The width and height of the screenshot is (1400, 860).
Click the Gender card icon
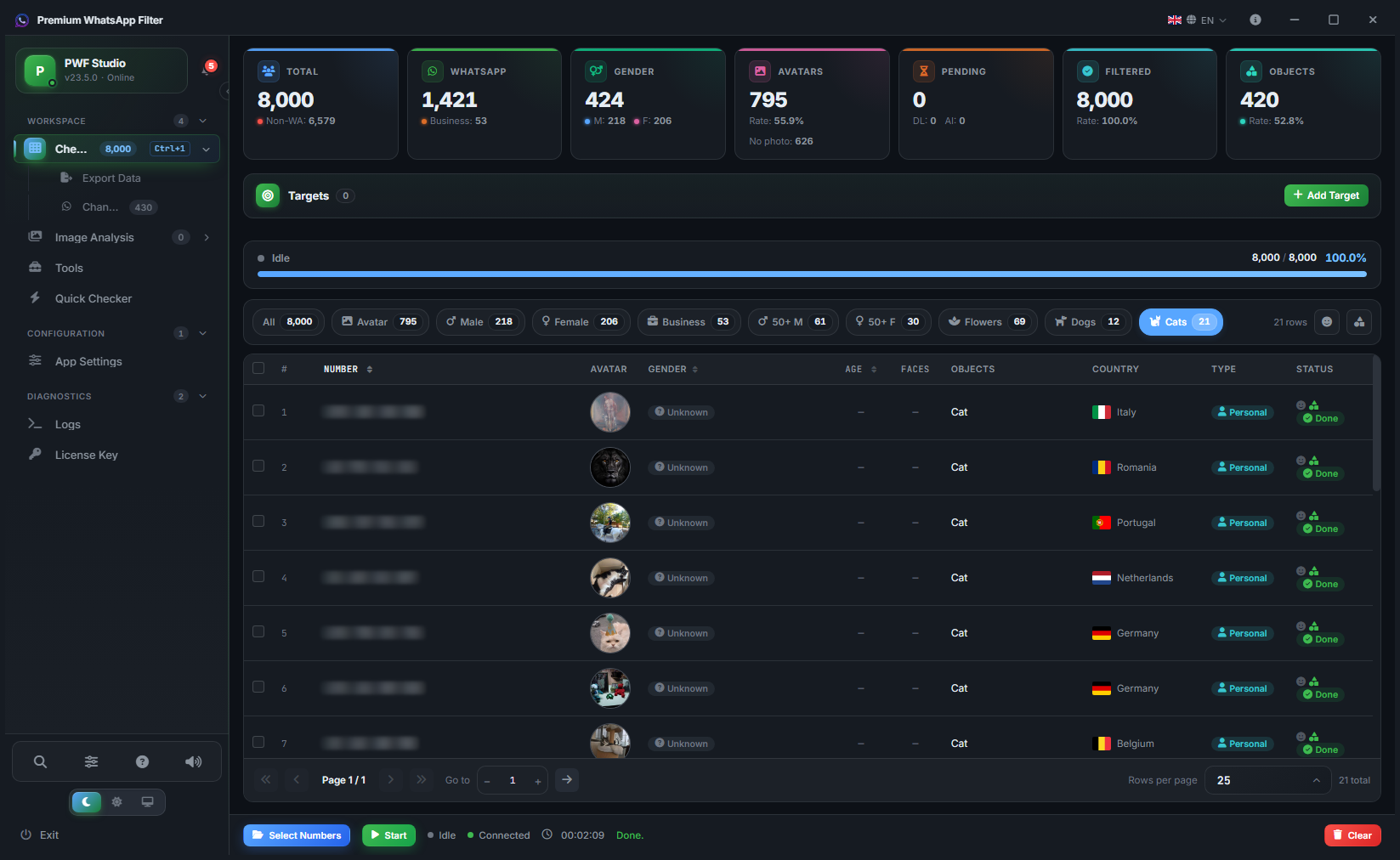coord(596,71)
